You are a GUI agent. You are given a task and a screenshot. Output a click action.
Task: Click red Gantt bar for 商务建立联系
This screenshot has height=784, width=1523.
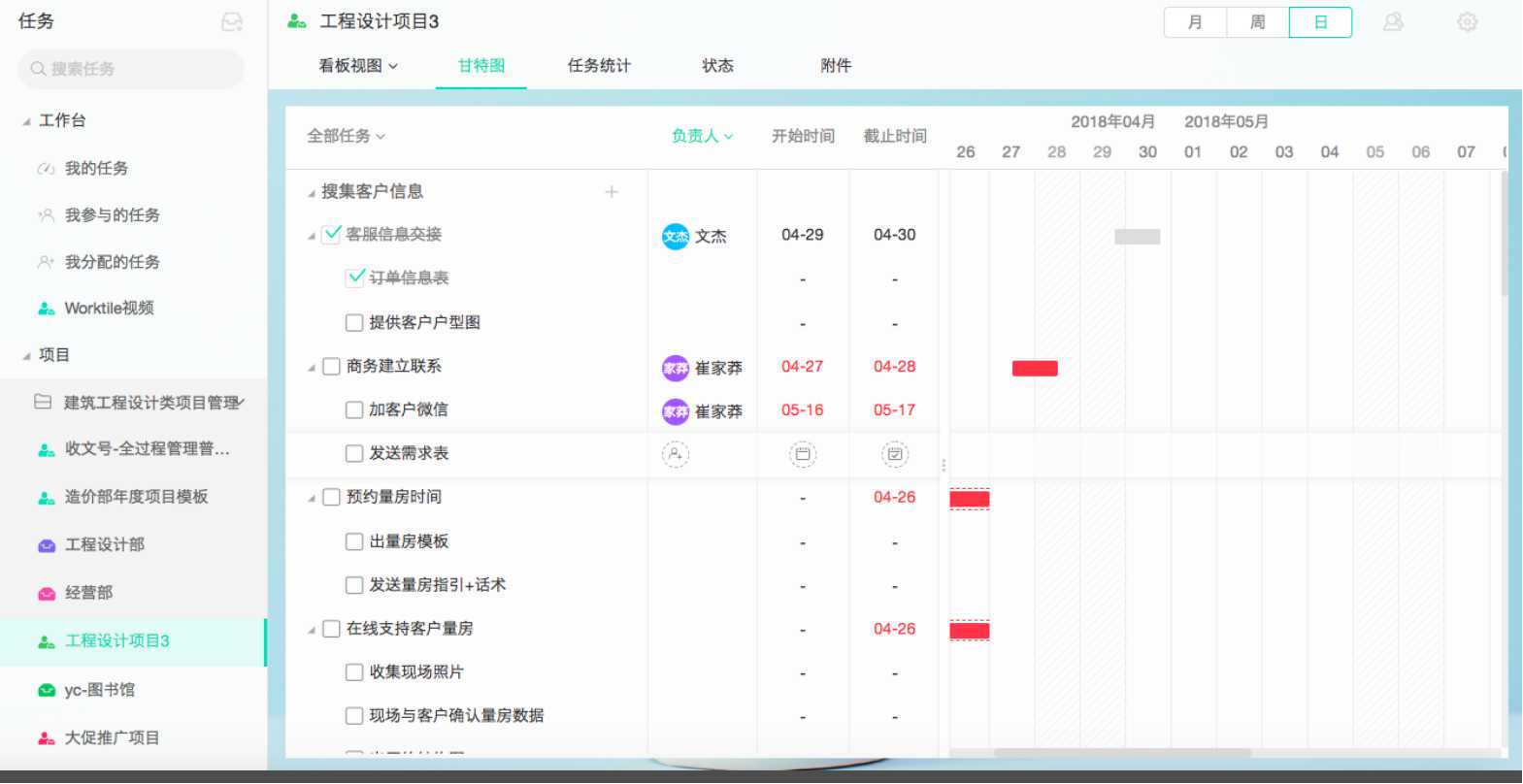tap(1035, 369)
